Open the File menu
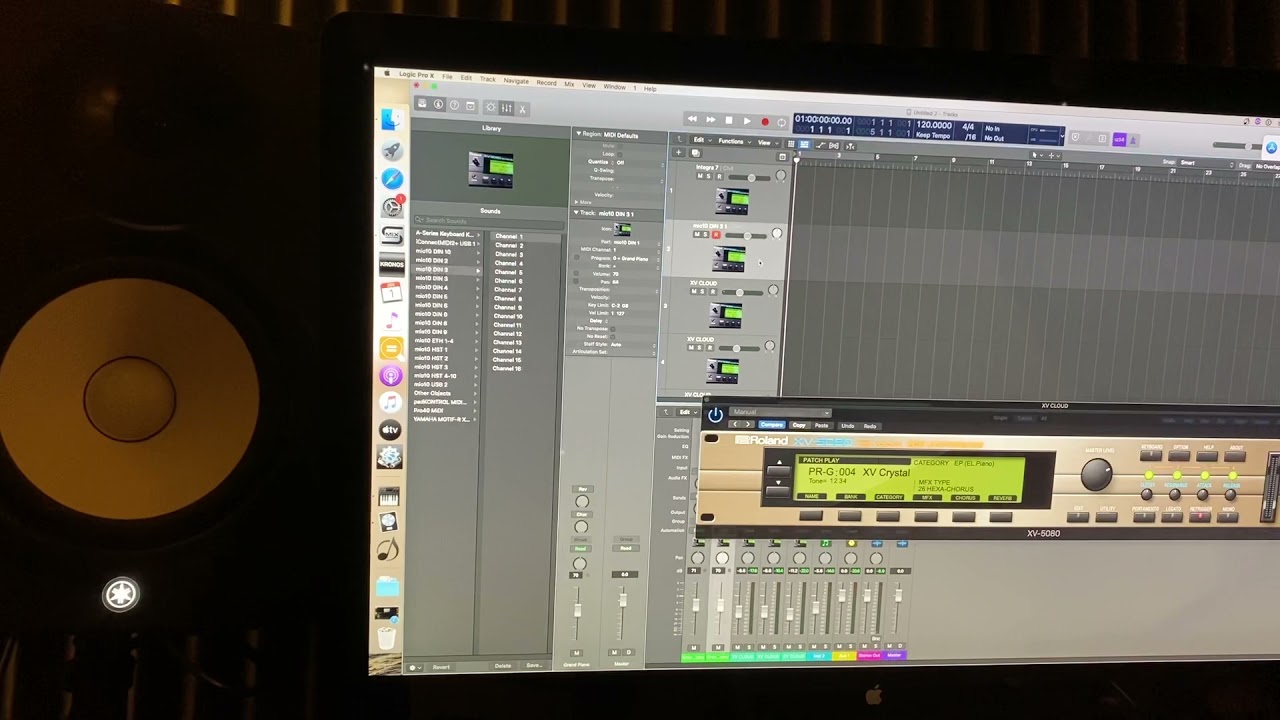Screen dimensions: 1280x720 pyautogui.click(x=447, y=76)
